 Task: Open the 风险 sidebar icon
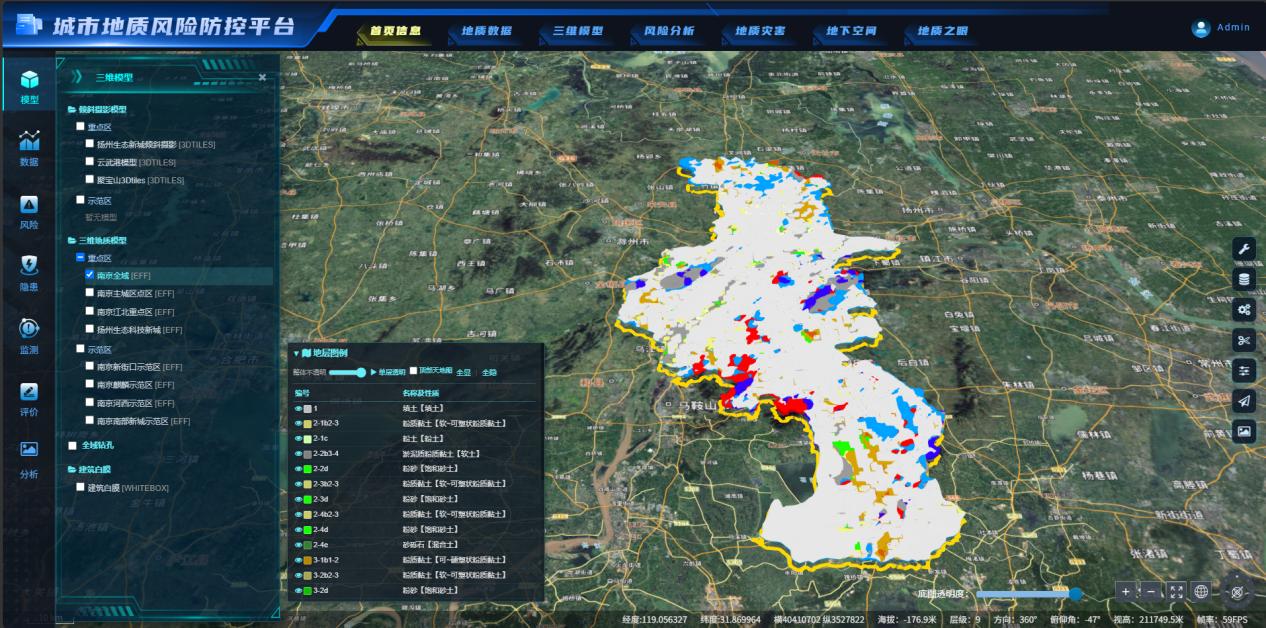tap(29, 212)
